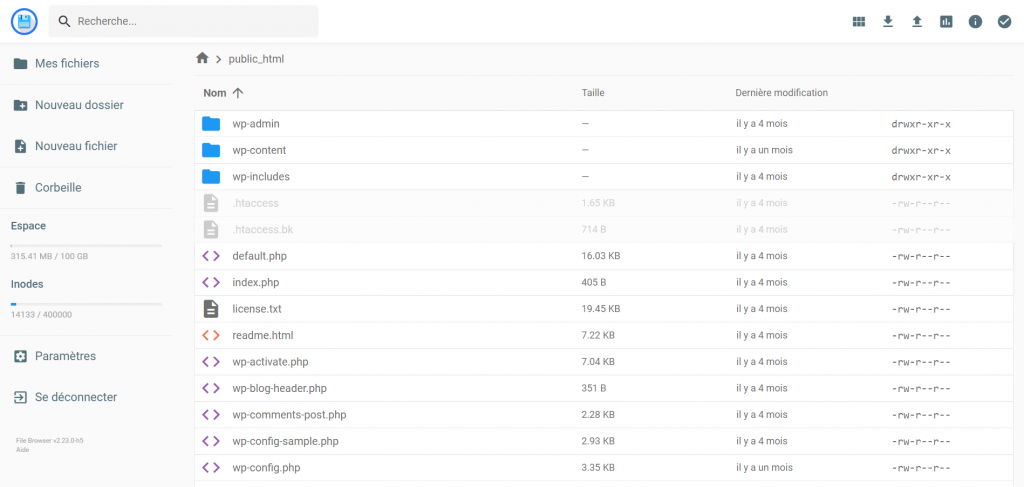Show info with the info icon
This screenshot has width=1024, height=487.
click(975, 21)
